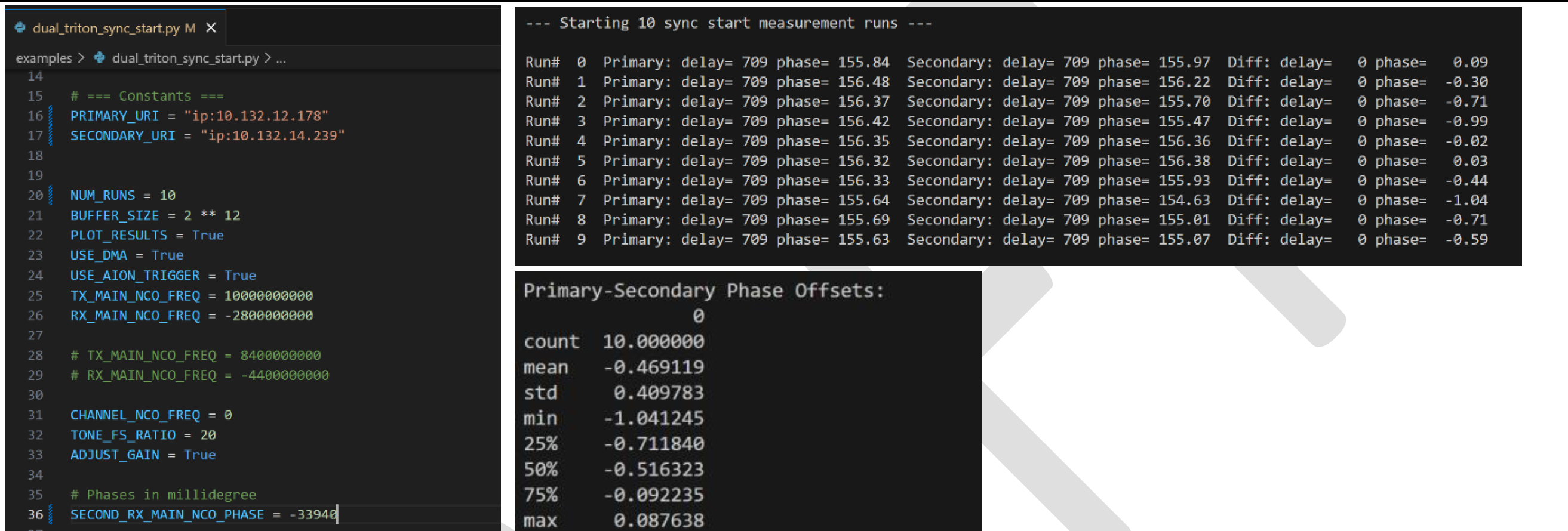This screenshot has width=1568, height=531.
Task: Click the change indicator beside line 36
Action: pos(51,514)
